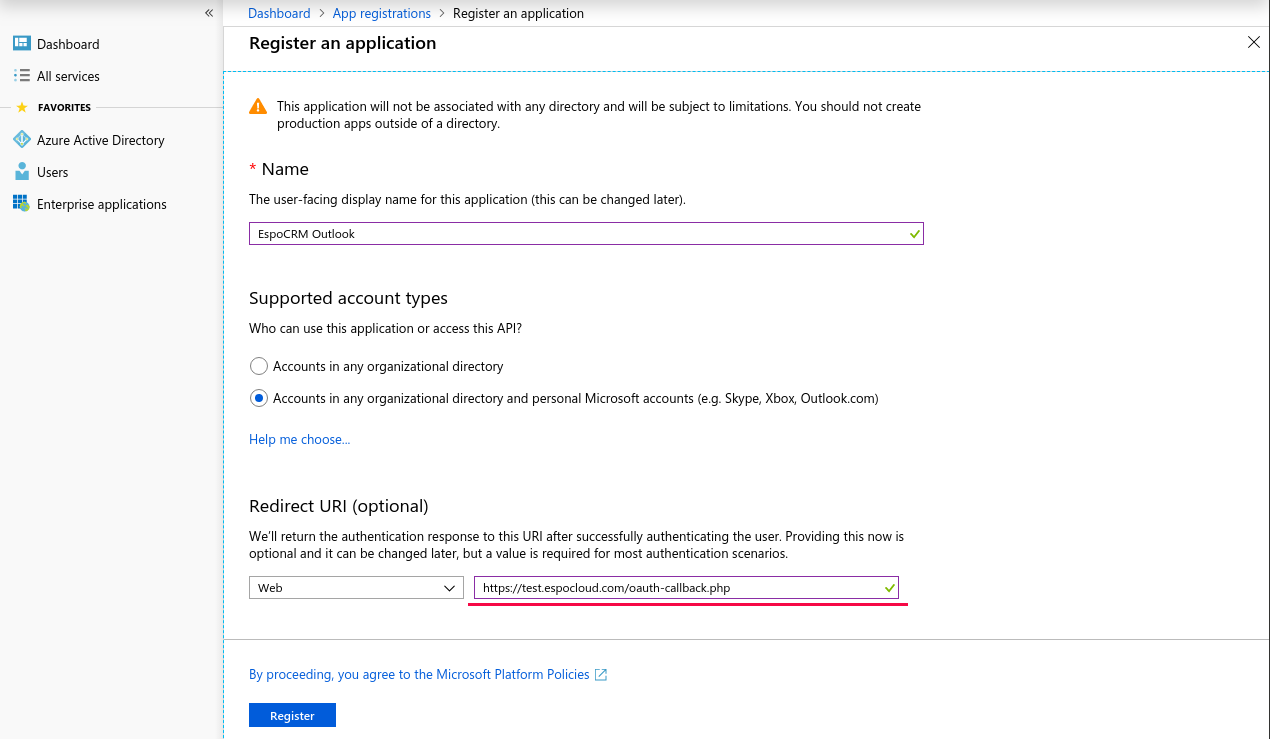Click the external link icon beside Platform Policies
This screenshot has height=739, width=1270.
pos(601,675)
